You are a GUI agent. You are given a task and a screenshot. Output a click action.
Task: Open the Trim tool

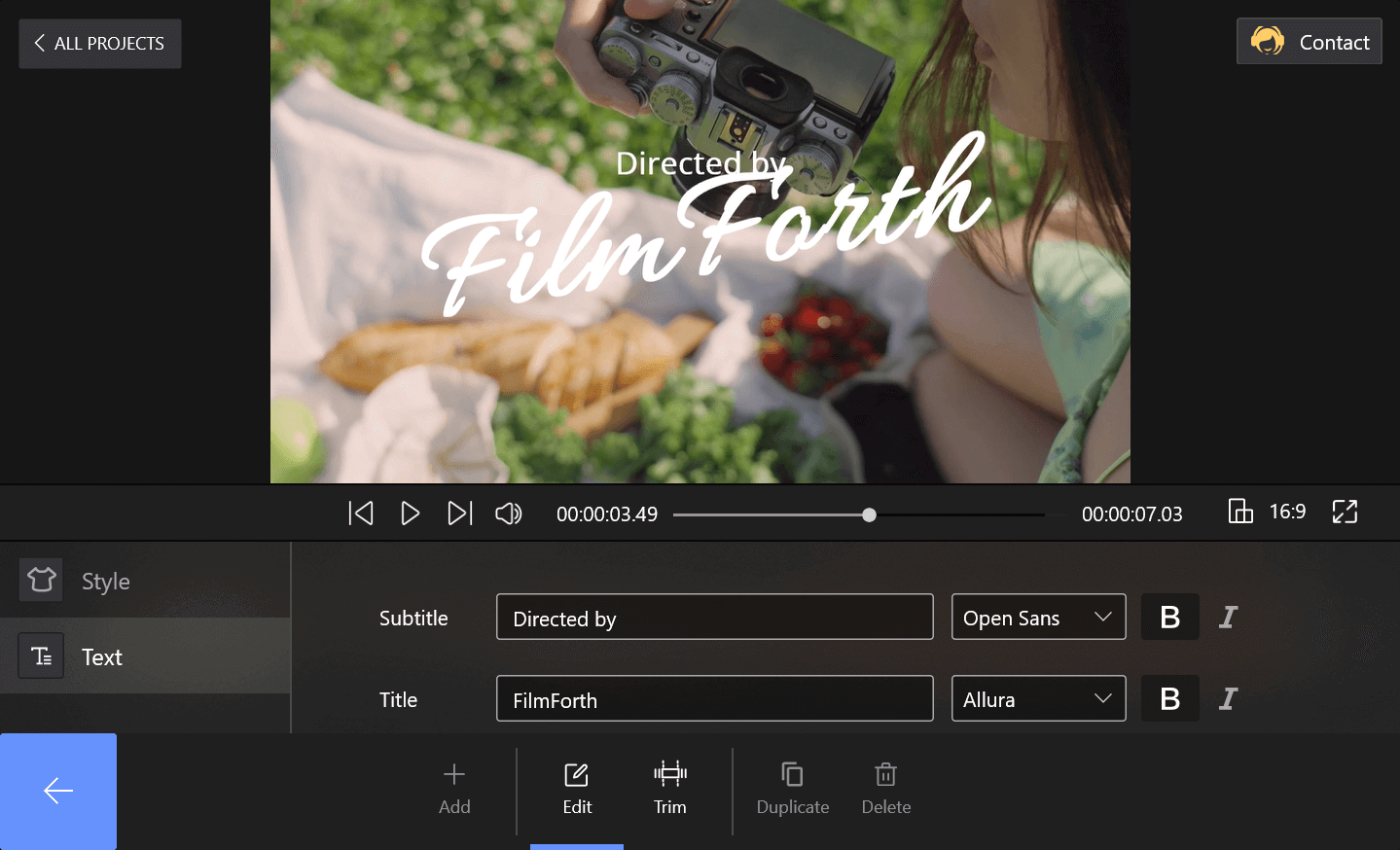670,789
